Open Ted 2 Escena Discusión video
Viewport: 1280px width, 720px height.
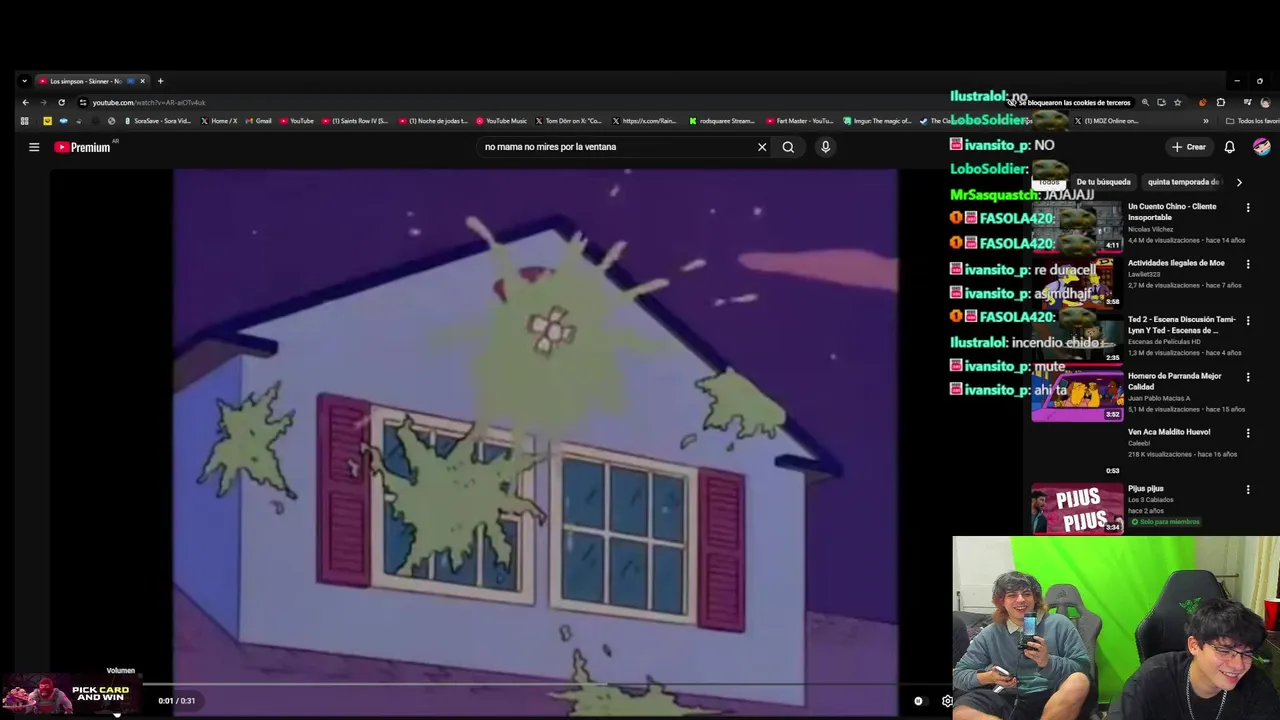coord(1182,325)
